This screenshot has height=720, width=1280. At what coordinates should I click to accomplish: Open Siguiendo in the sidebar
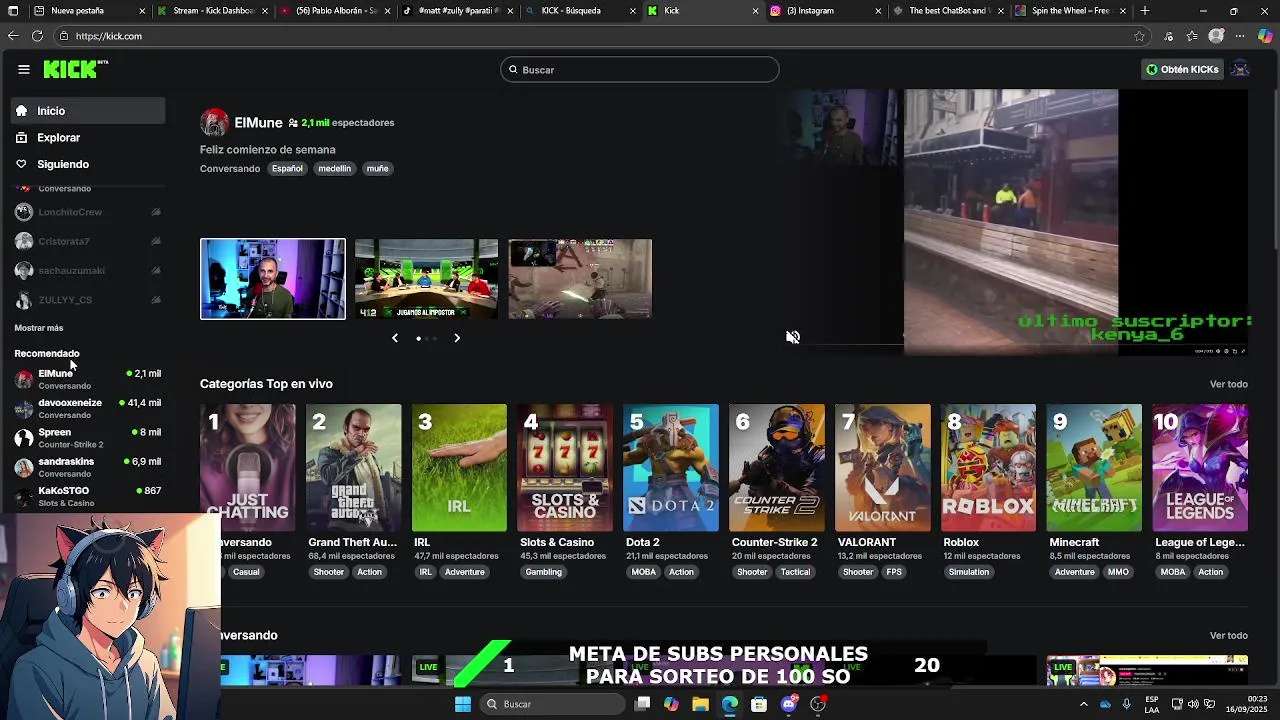click(88, 164)
